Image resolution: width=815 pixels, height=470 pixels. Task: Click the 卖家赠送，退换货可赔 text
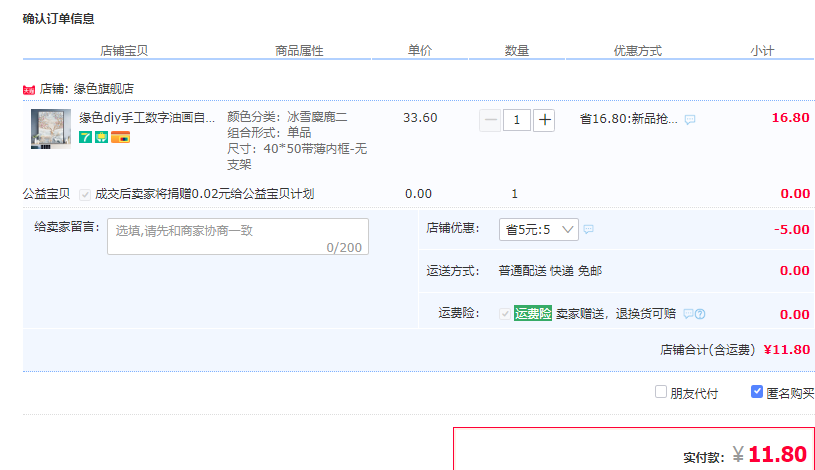tap(616, 314)
